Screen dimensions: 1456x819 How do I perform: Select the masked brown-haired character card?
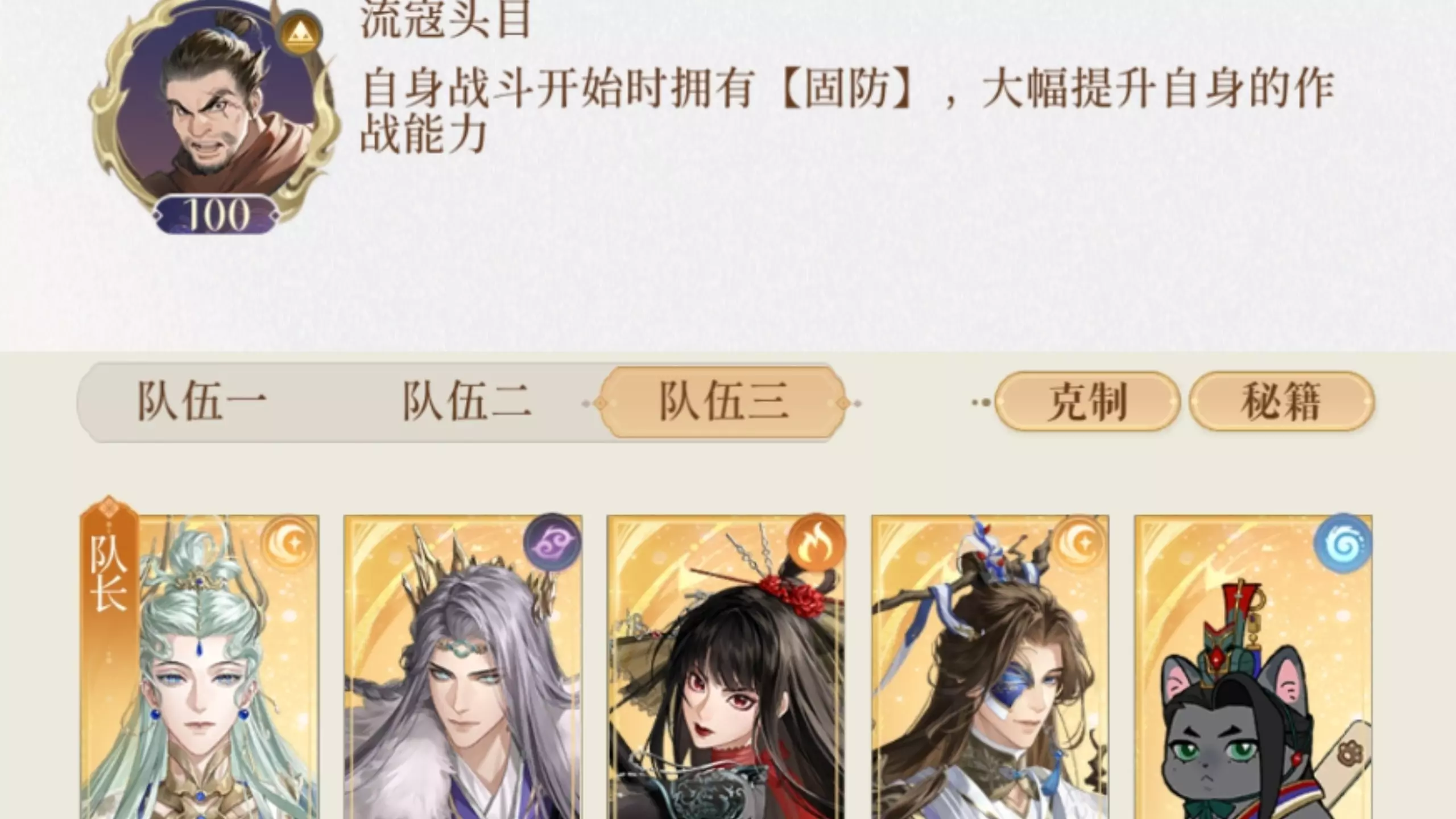[990, 667]
